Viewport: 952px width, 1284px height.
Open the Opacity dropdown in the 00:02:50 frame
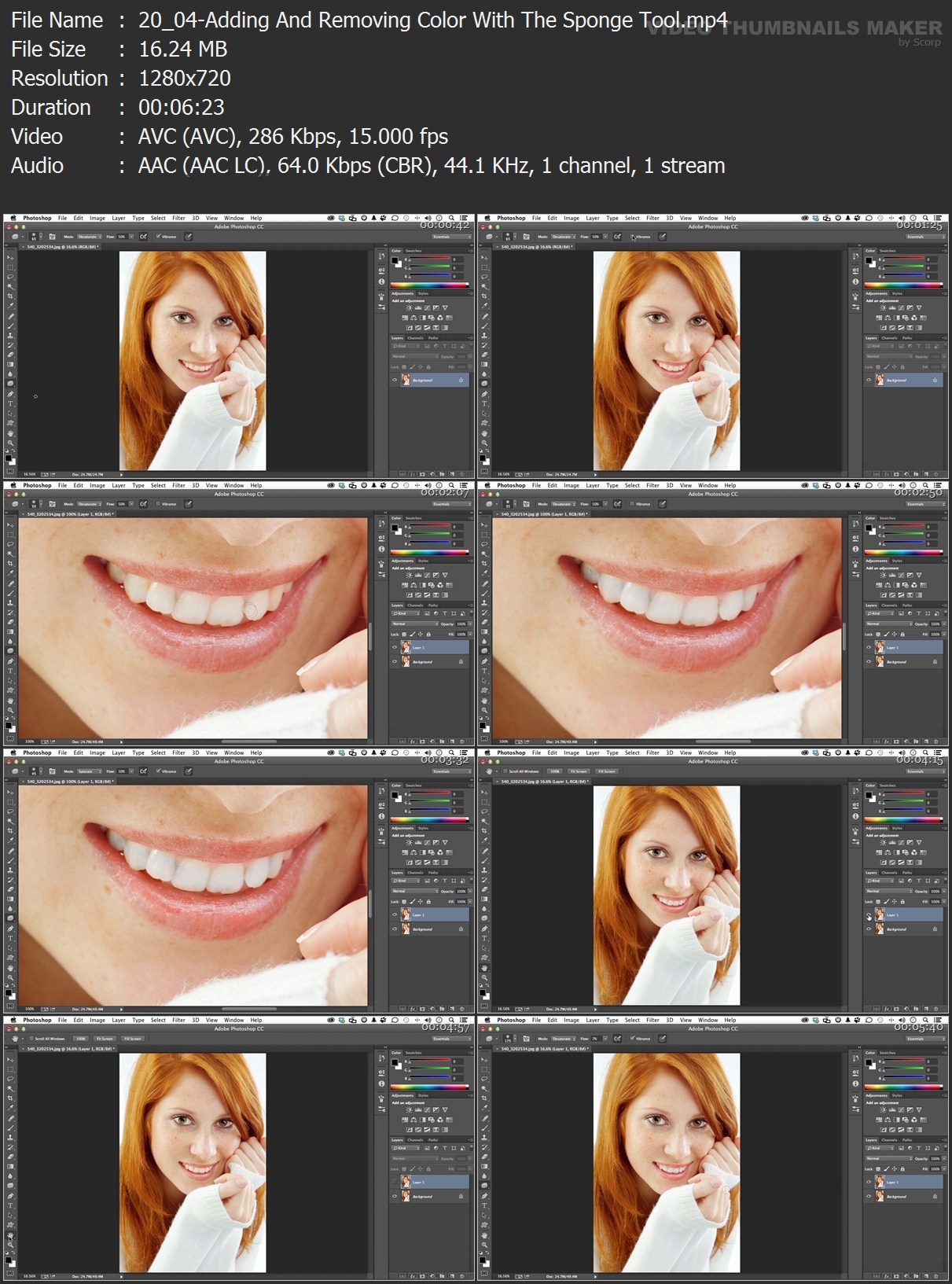point(944,624)
